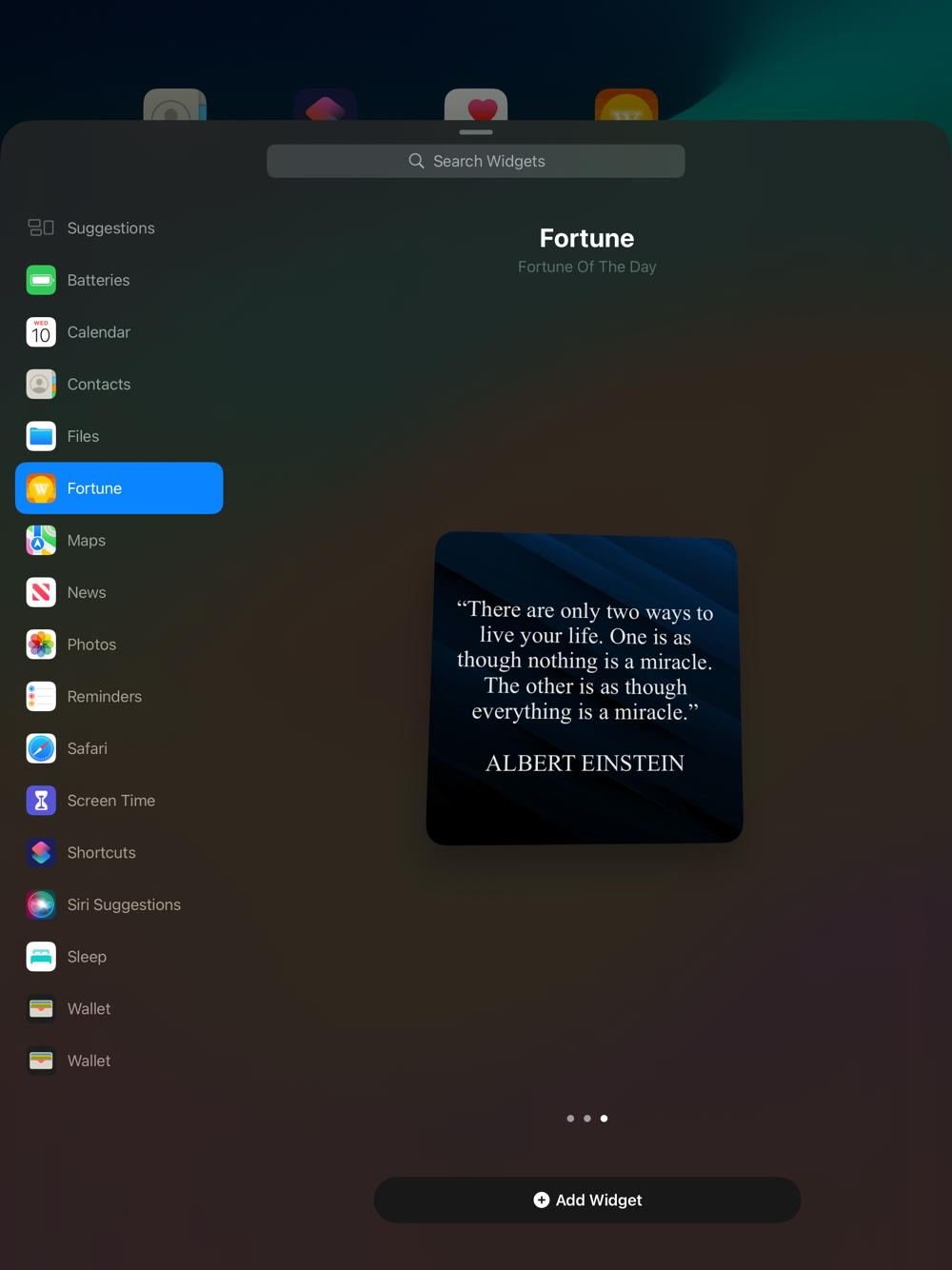Open News widgets

coord(119,592)
